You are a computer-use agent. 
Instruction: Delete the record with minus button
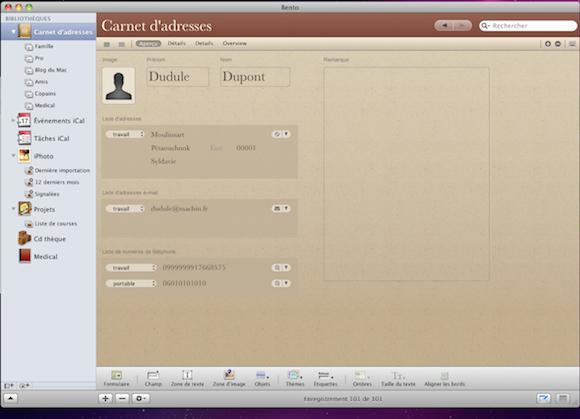click(x=122, y=398)
